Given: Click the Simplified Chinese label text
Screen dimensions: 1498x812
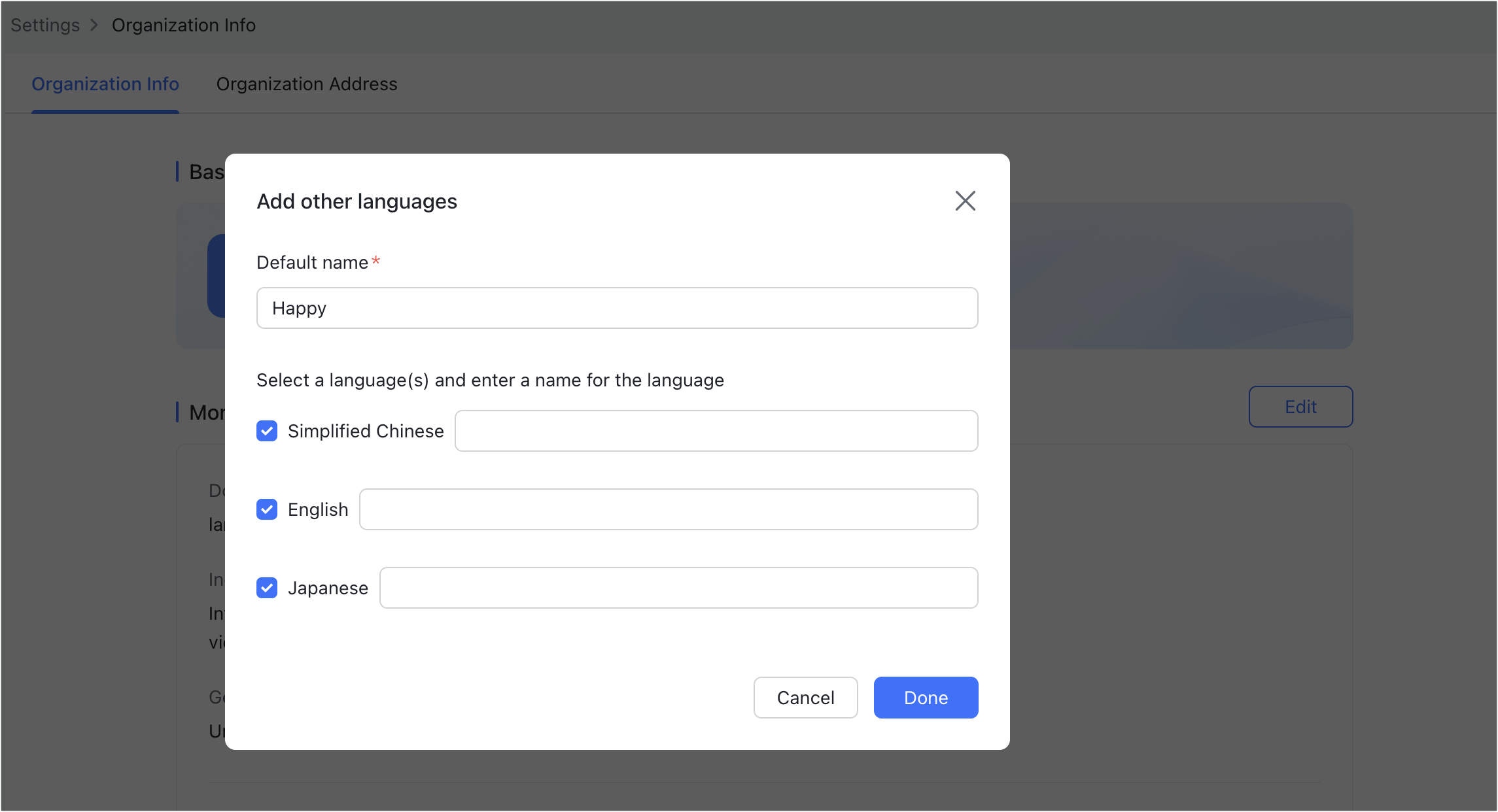Looking at the screenshot, I should tap(365, 431).
